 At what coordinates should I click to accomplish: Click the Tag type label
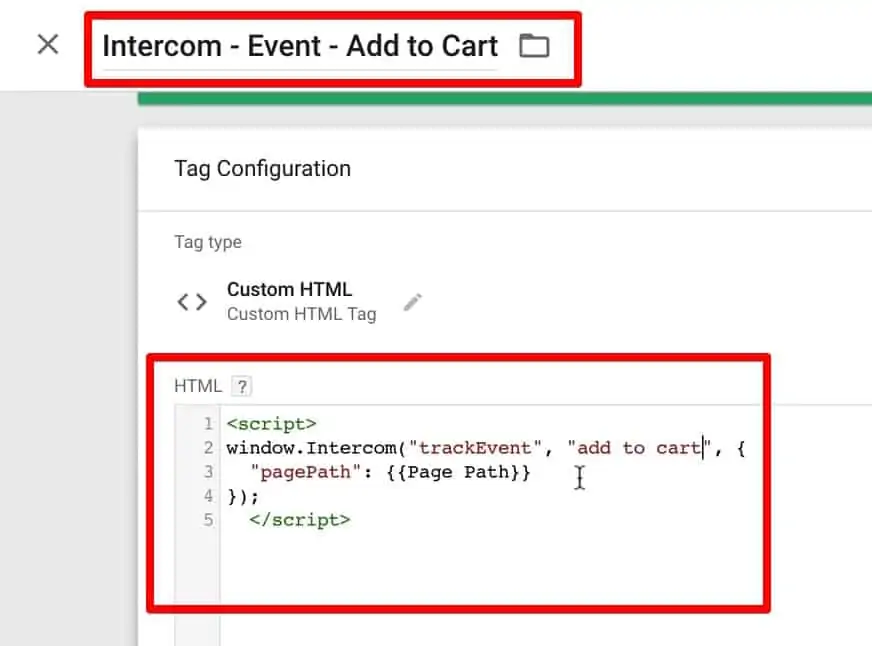[208, 242]
